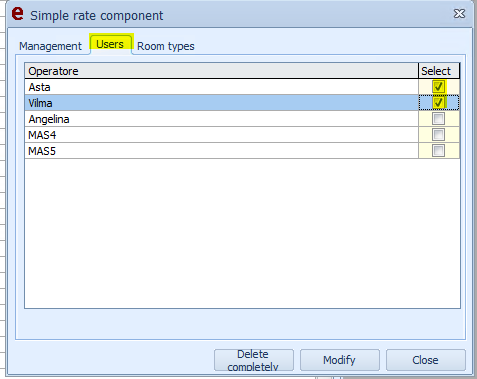Select the Angelina operator row
Image resolution: width=477 pixels, height=379 pixels.
tap(221, 119)
